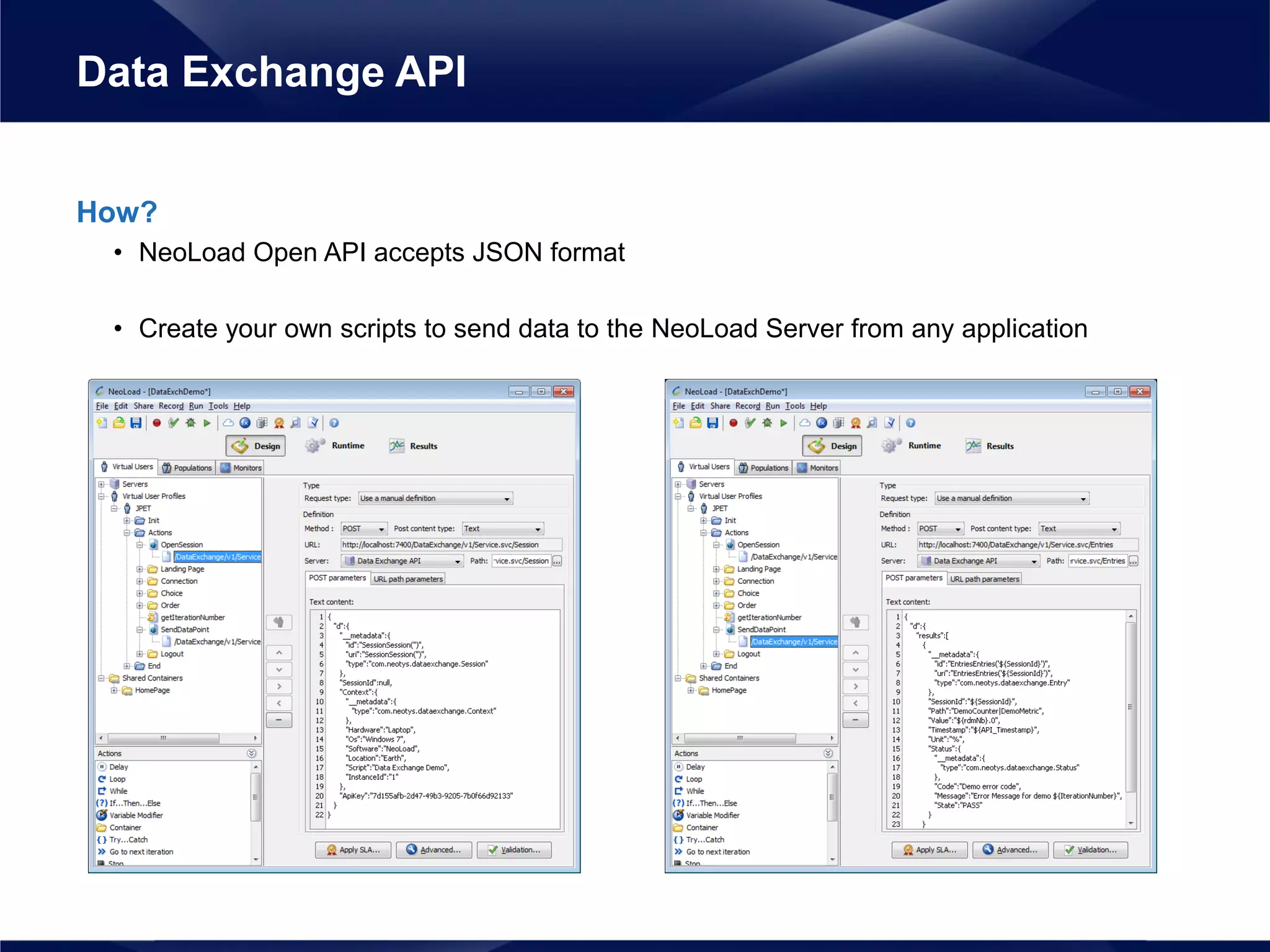Open variables fx icon in right window
This screenshot has height=952, width=1270.
pyautogui.click(x=822, y=423)
